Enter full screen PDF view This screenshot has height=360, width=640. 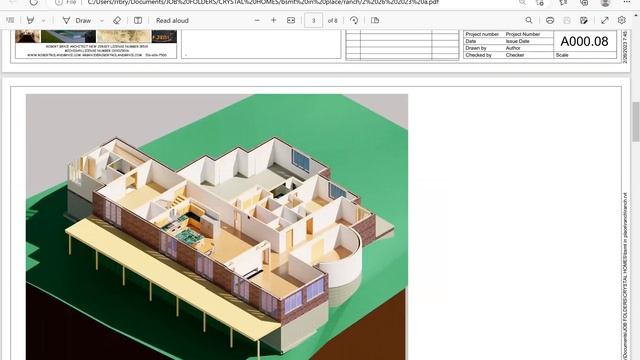pyautogui.click(x=604, y=20)
